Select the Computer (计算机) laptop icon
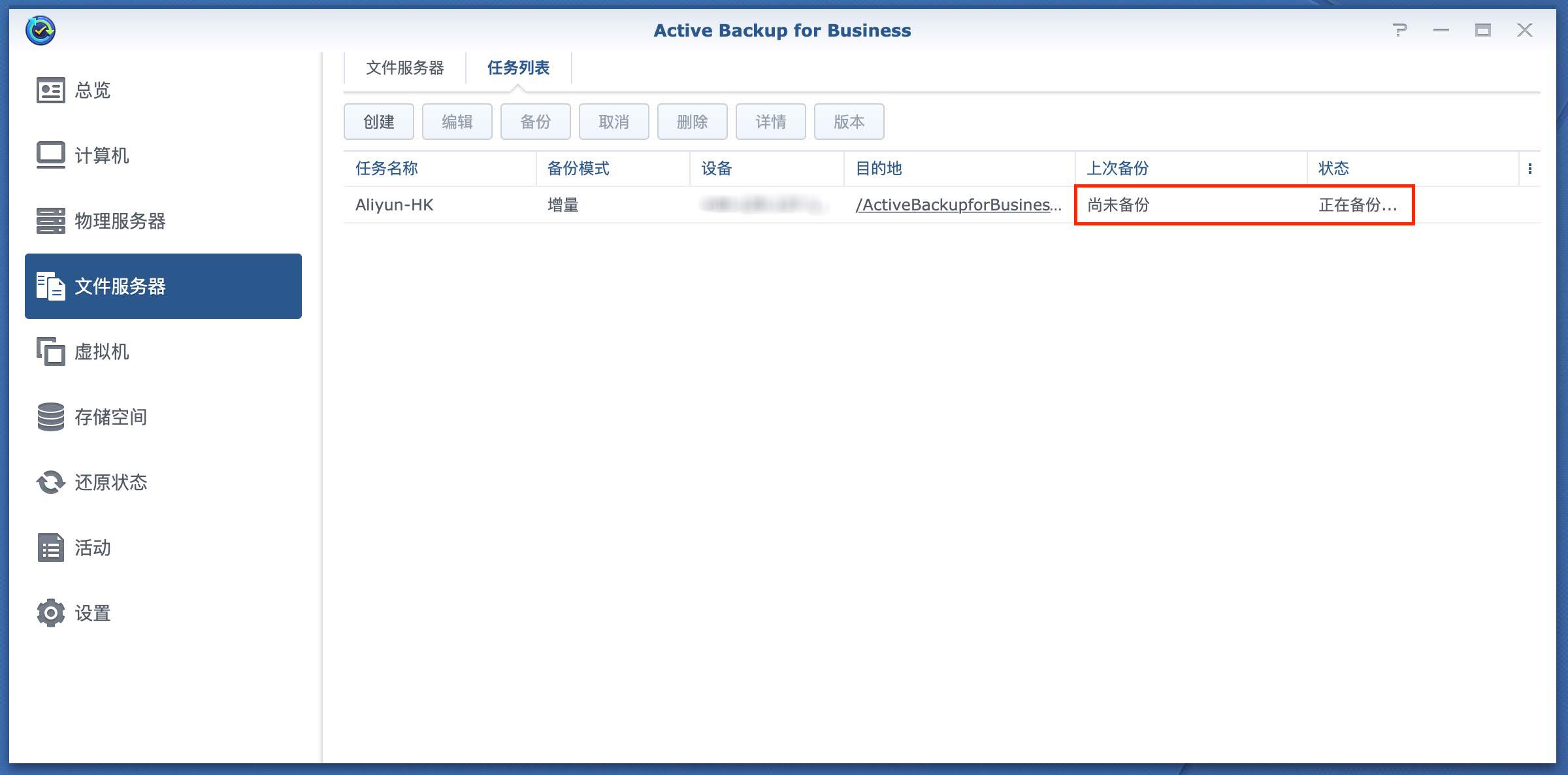 50,156
